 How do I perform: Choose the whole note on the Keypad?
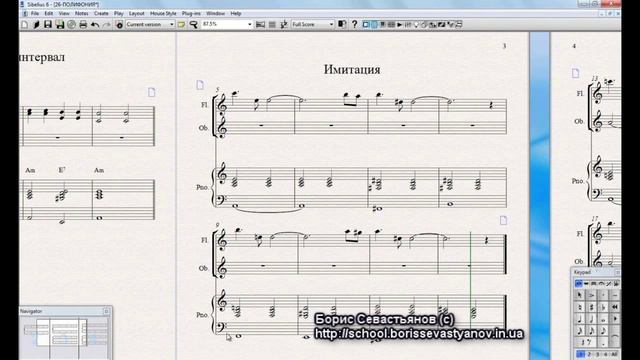pos(603,319)
